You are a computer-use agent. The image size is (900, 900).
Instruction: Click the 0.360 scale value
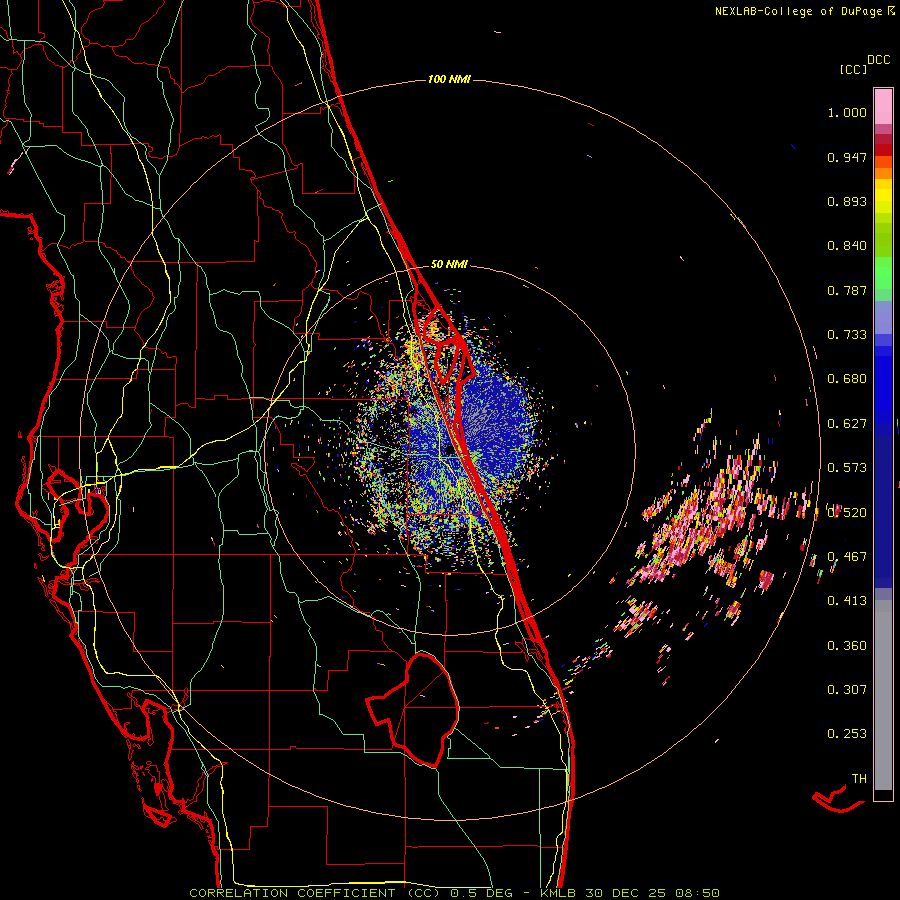847,646
